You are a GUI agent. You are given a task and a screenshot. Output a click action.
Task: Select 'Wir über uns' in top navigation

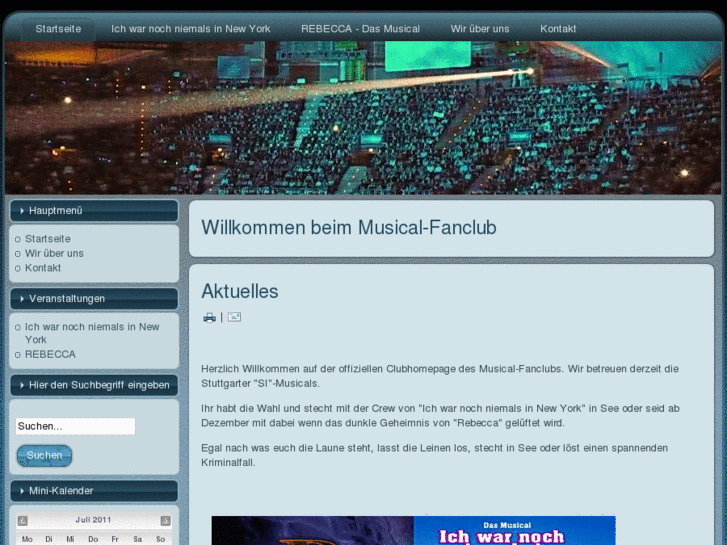480,29
